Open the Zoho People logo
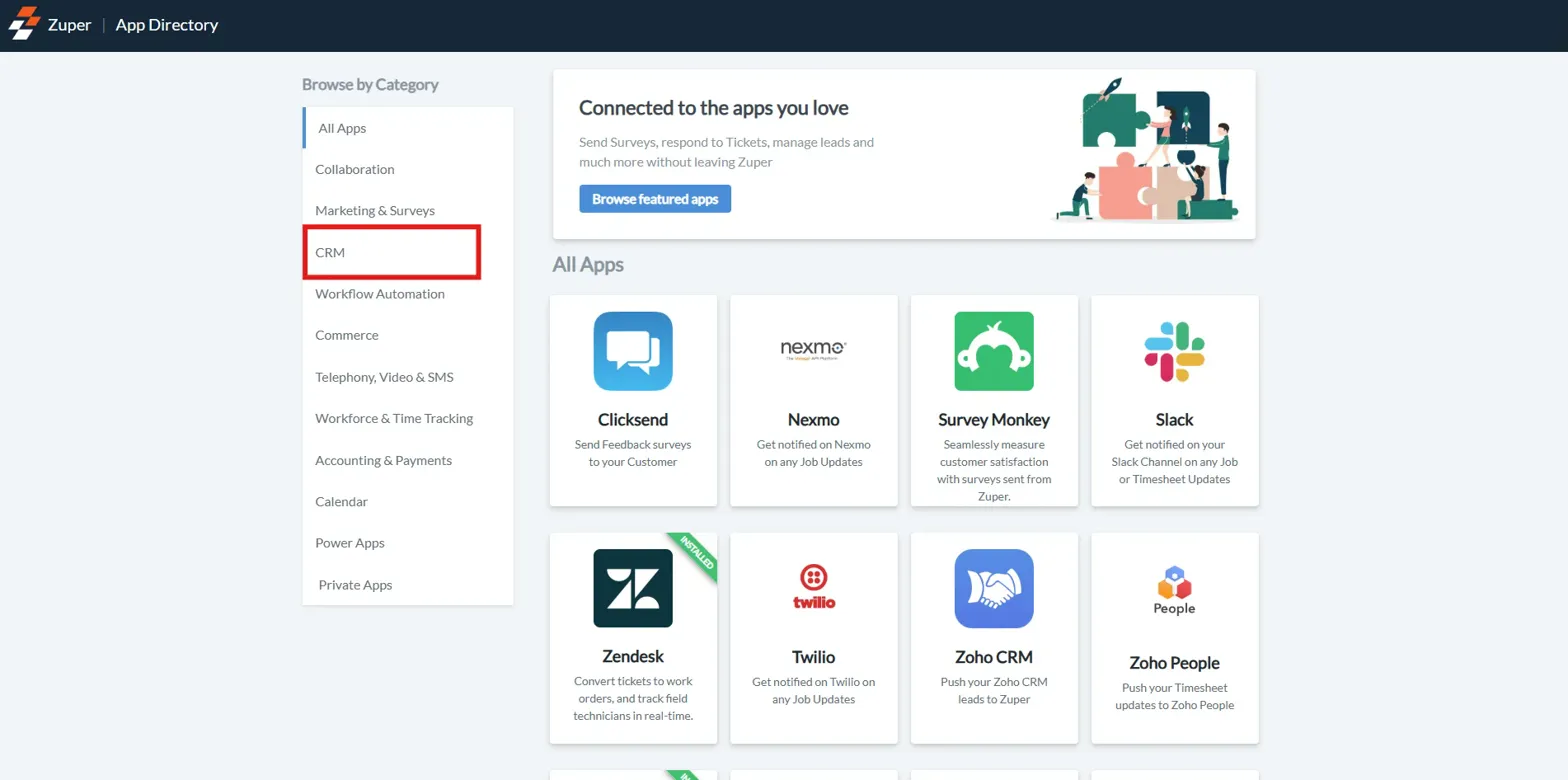 [x=1174, y=590]
